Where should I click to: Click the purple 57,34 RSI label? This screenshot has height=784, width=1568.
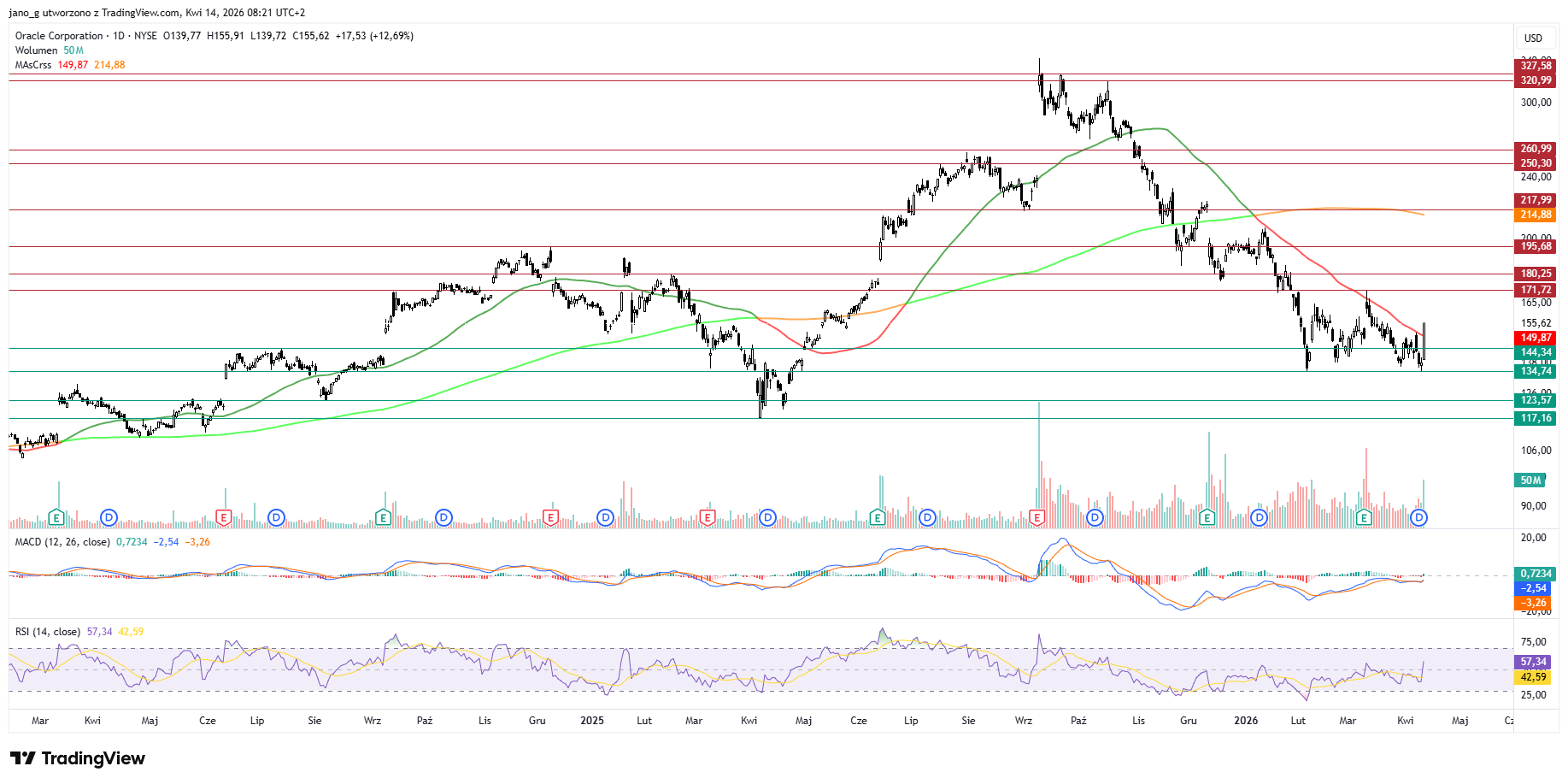click(x=1533, y=662)
